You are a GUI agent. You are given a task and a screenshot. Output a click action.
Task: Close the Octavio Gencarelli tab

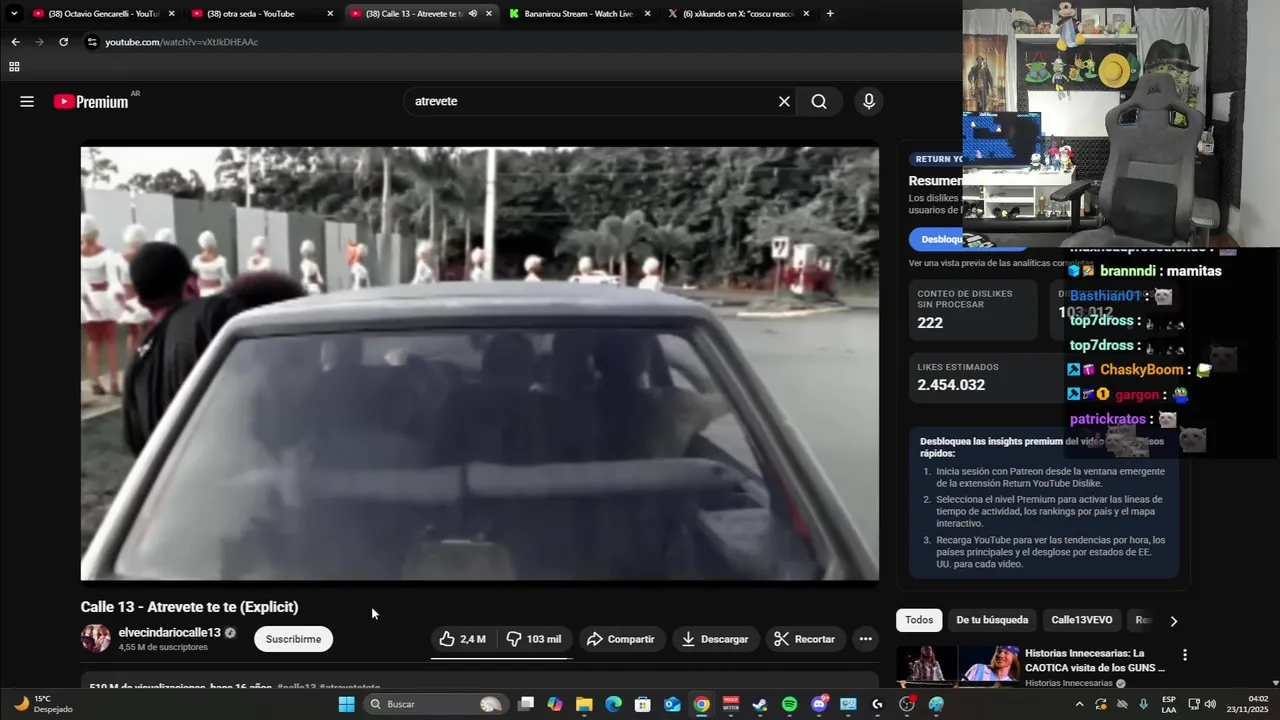click(171, 14)
